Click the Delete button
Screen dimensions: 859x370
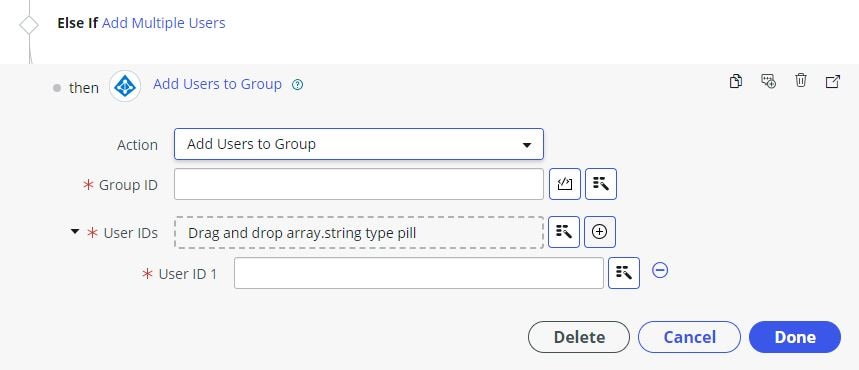[579, 337]
